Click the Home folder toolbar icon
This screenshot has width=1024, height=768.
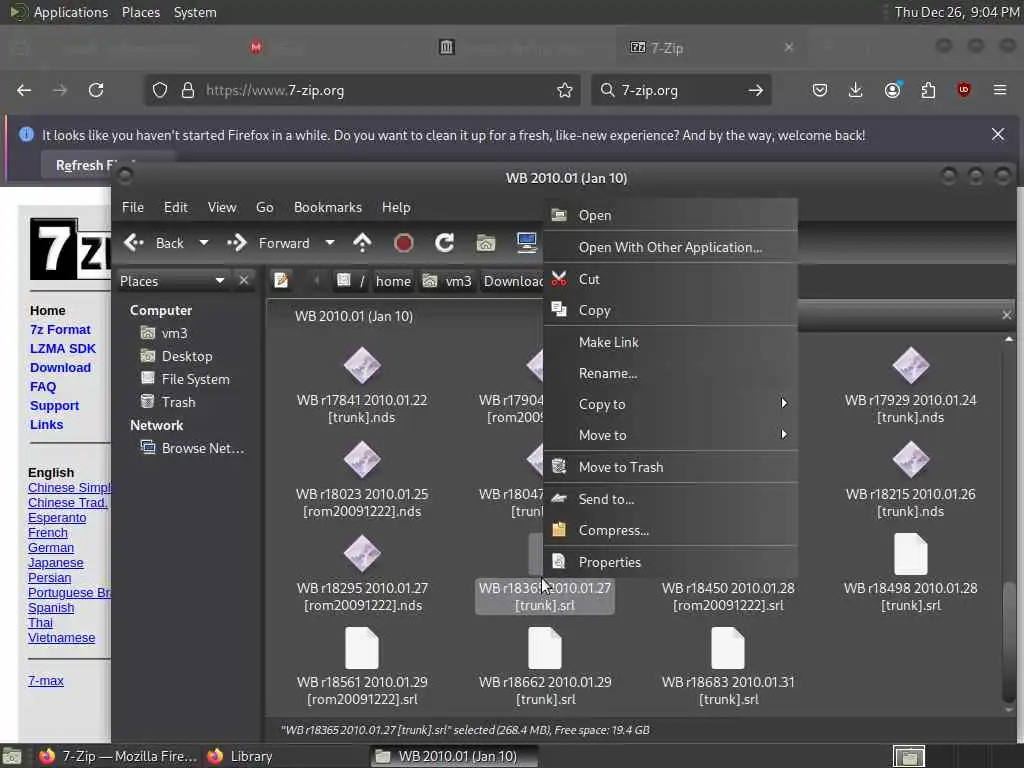(485, 243)
